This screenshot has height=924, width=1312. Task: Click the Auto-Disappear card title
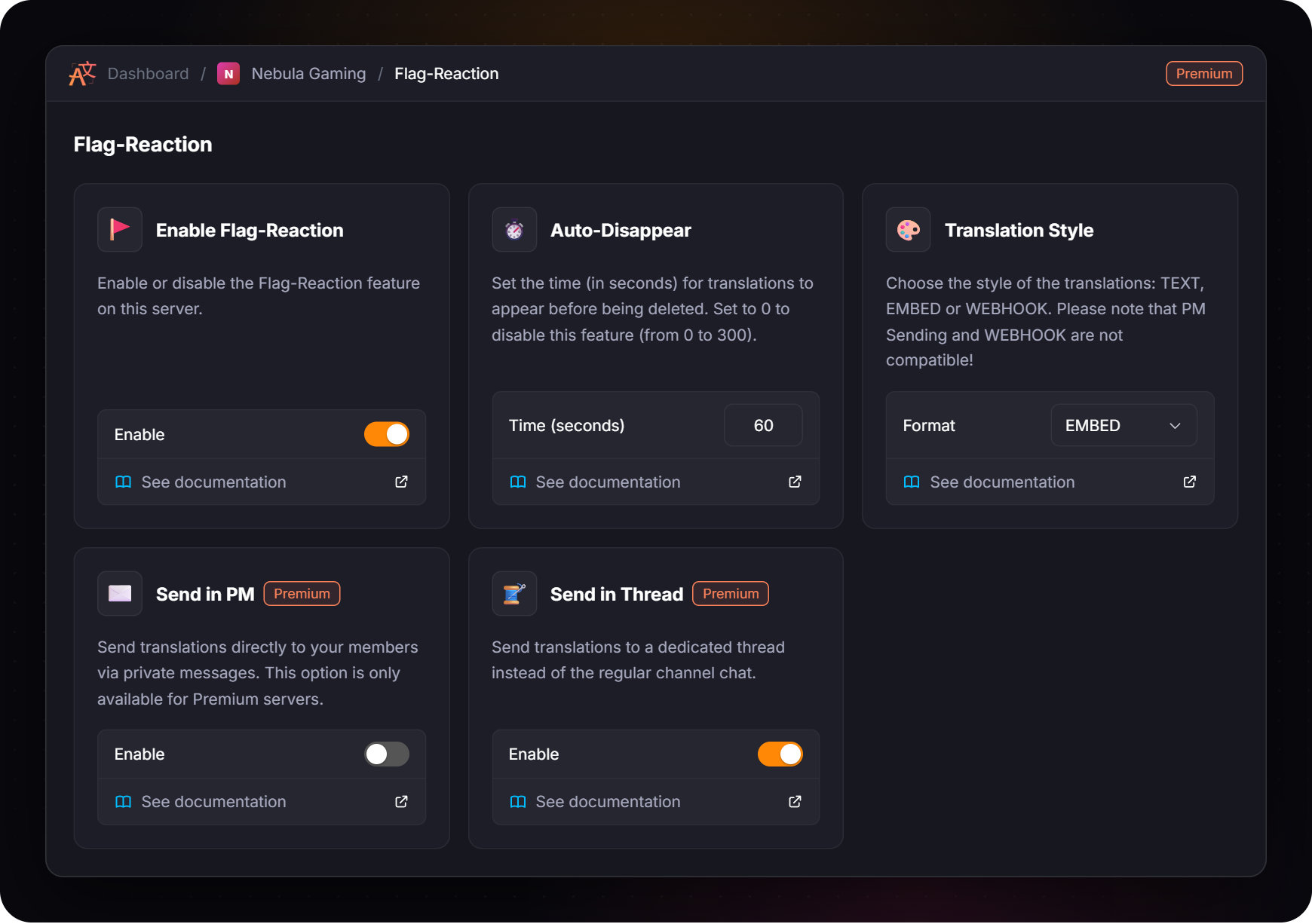point(621,230)
